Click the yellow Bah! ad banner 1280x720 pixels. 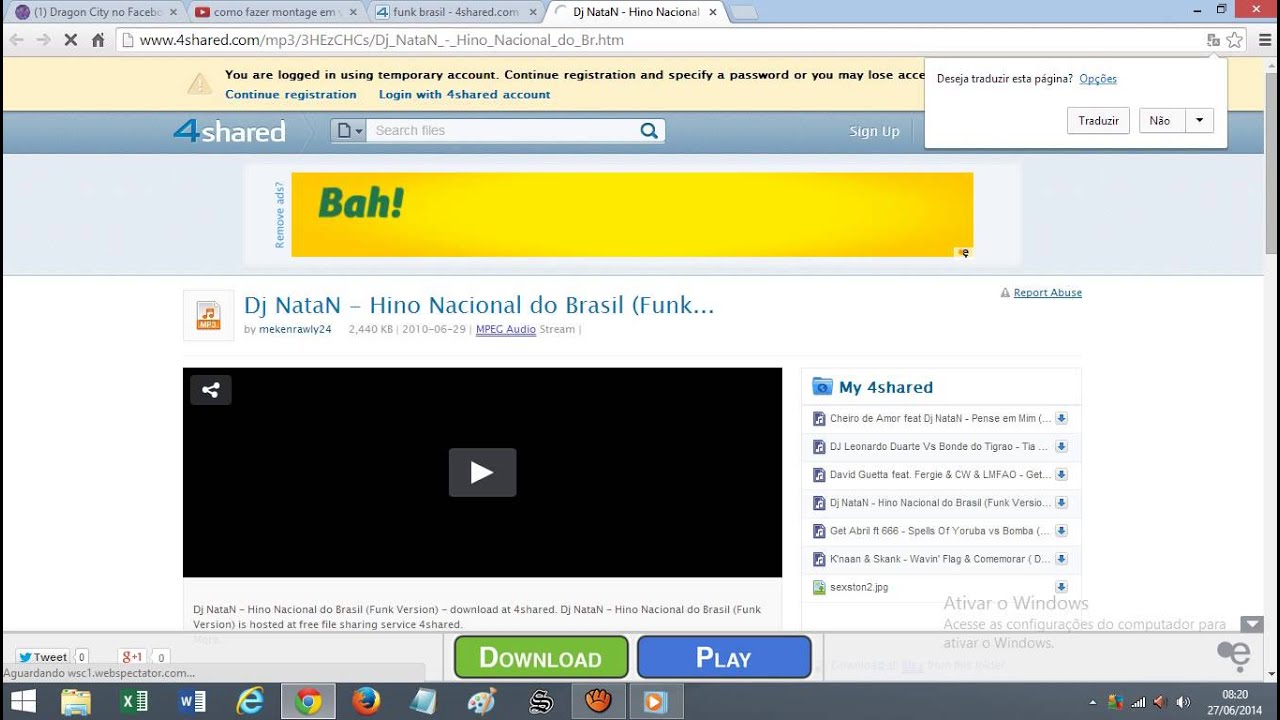click(x=632, y=214)
